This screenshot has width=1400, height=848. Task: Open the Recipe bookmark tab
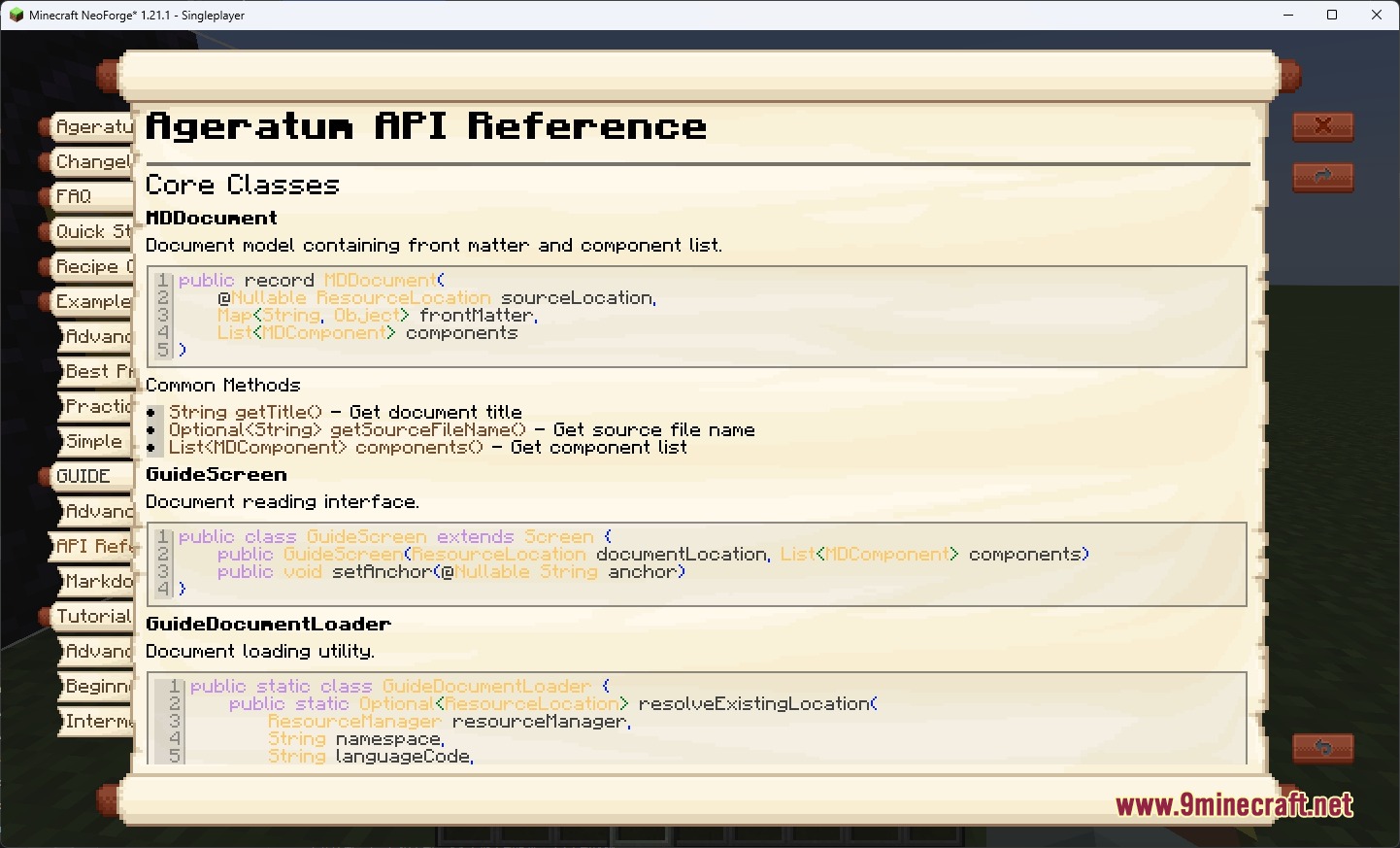tap(87, 267)
